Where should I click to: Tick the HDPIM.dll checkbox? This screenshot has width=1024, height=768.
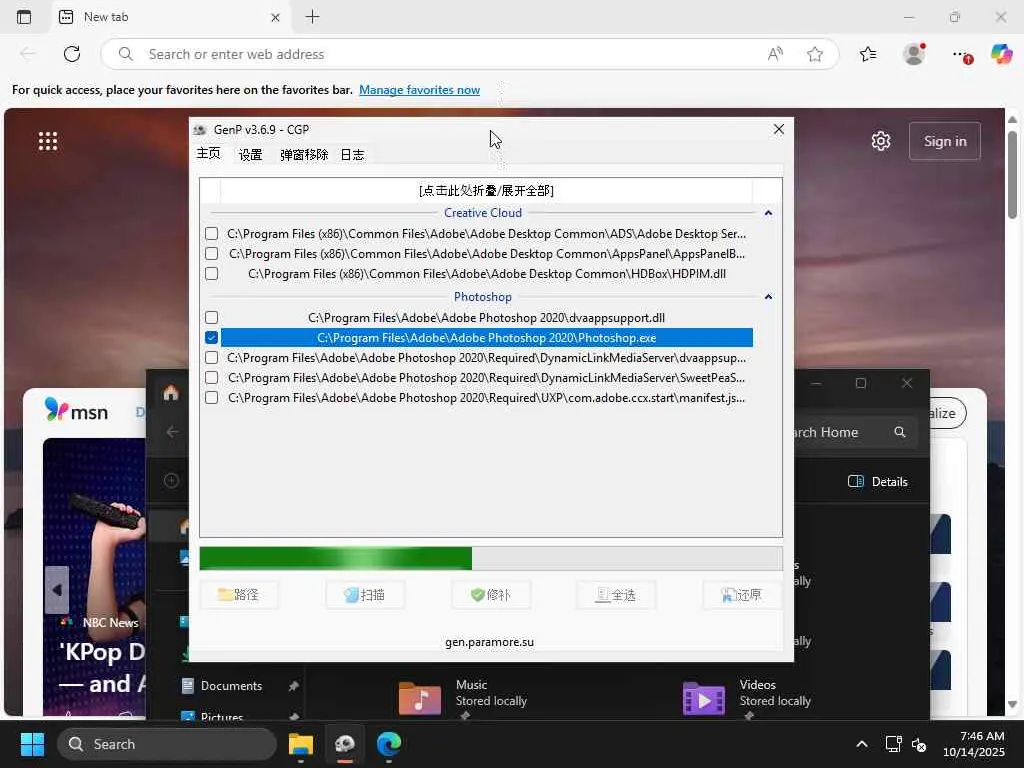[x=211, y=274]
